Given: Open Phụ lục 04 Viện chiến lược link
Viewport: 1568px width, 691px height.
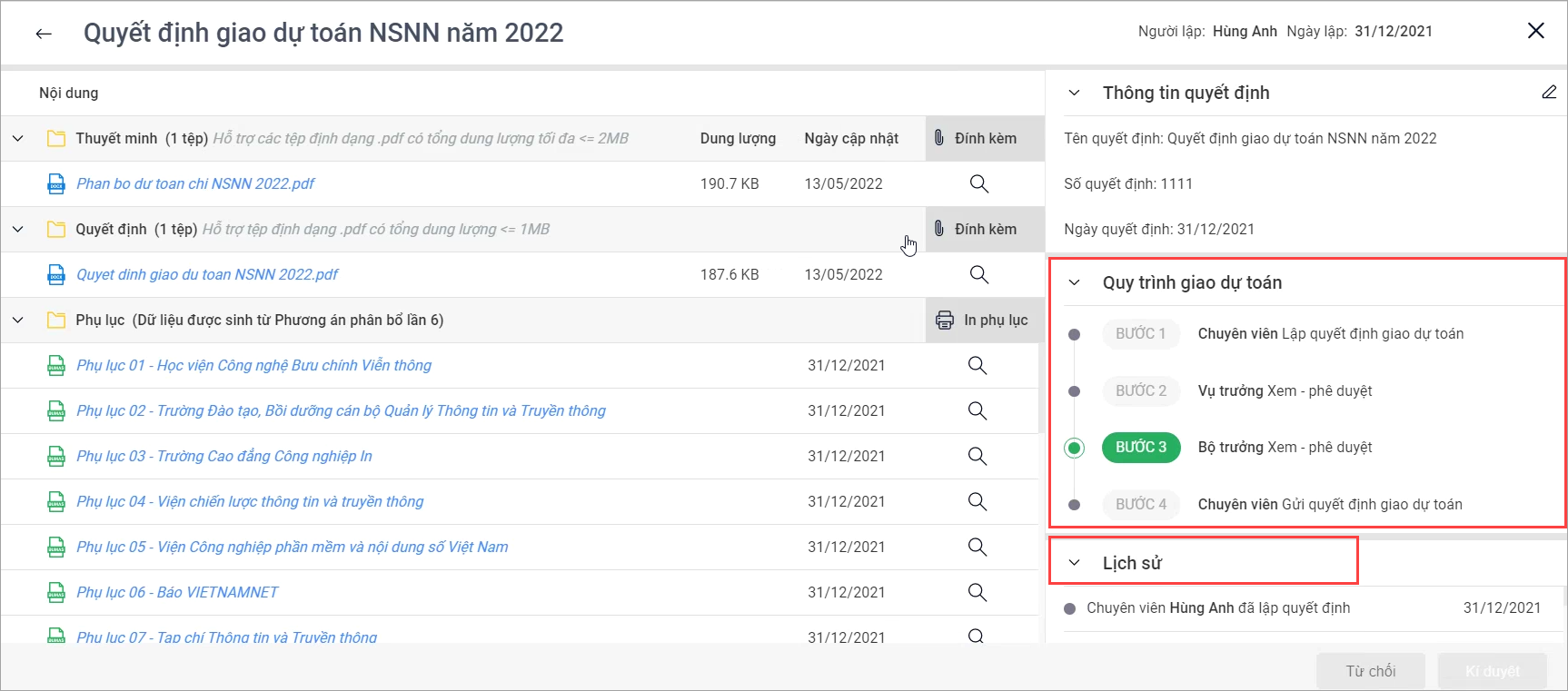Looking at the screenshot, I should tap(250, 501).
